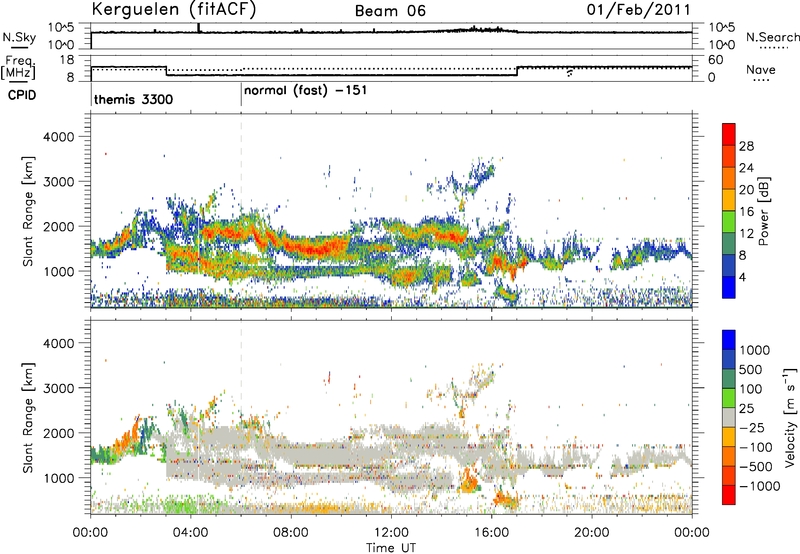The width and height of the screenshot is (800, 554).
Task: Click the 'Velocity [m s-1]' colorbar title
Action: (x=790, y=417)
